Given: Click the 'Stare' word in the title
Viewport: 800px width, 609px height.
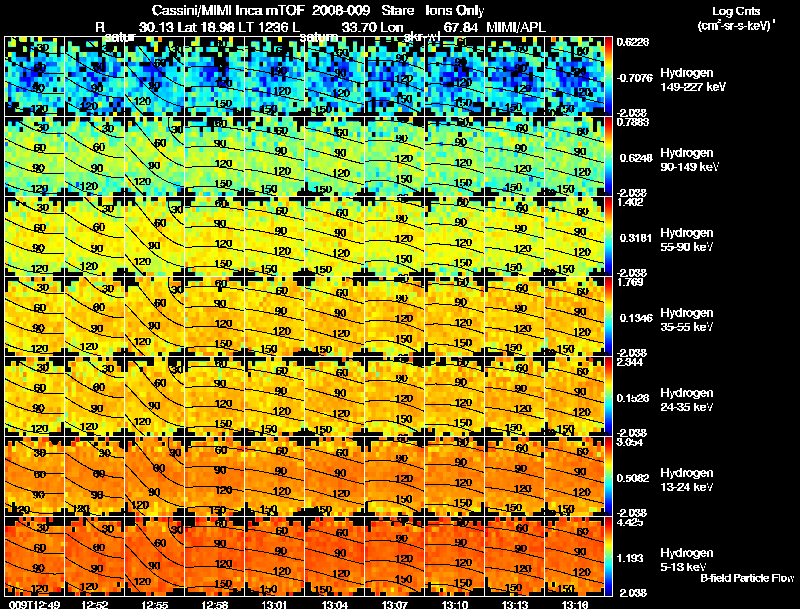Looking at the screenshot, I should pyautogui.click(x=398, y=10).
